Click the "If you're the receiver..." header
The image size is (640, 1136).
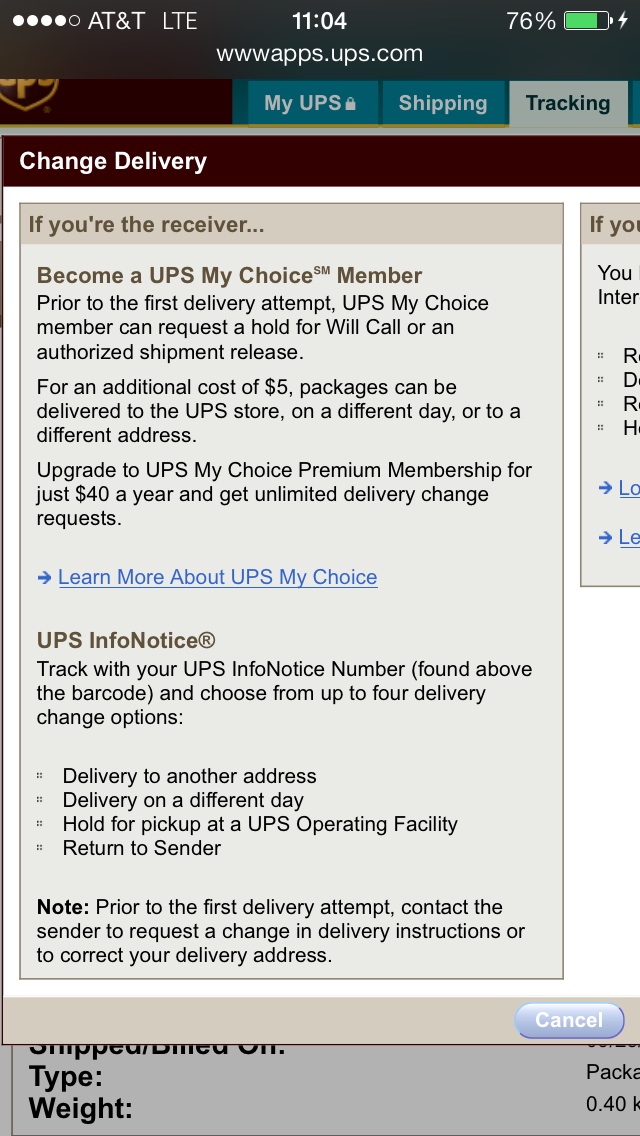[146, 224]
